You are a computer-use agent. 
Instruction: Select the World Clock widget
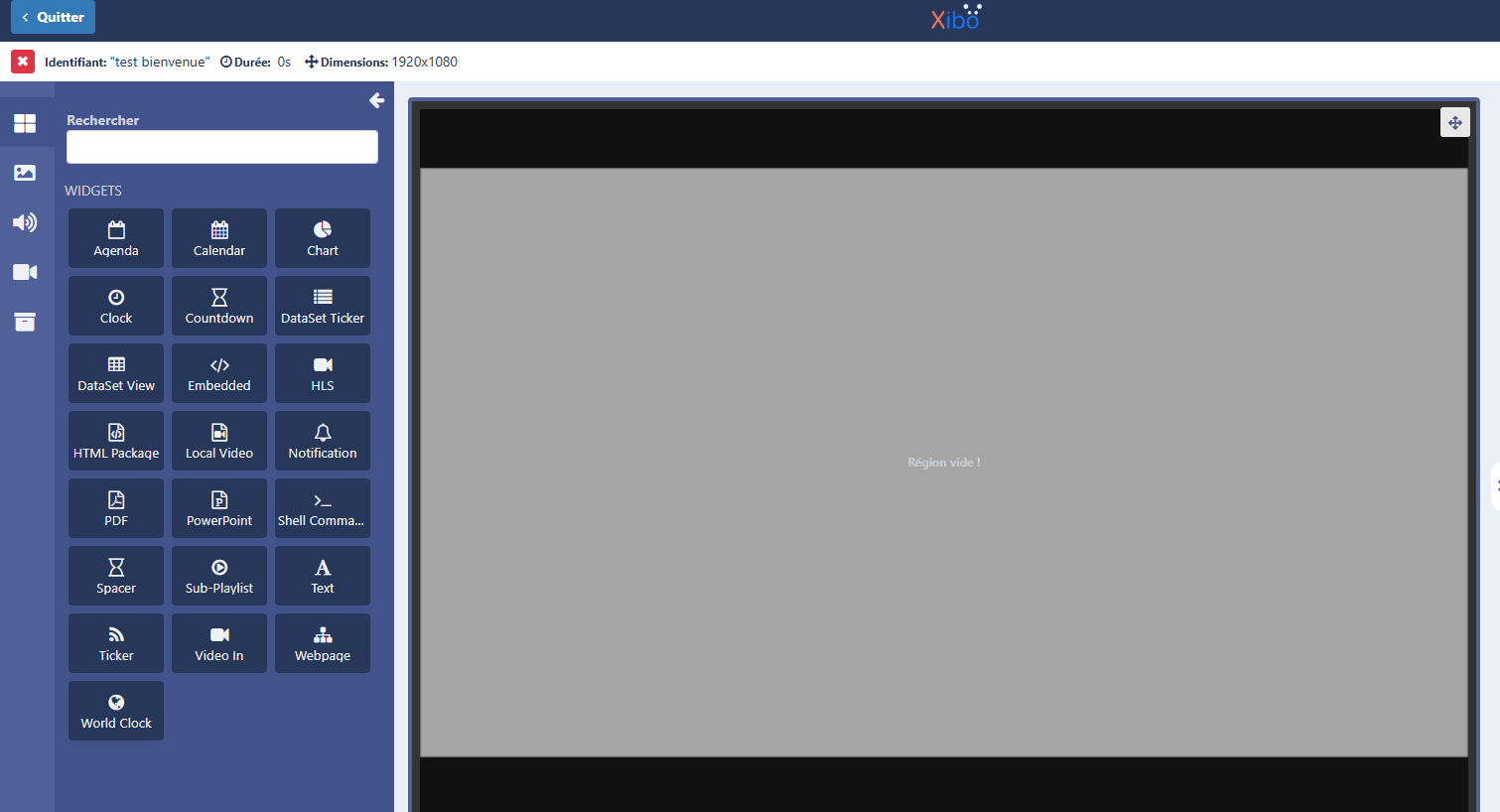pos(116,711)
